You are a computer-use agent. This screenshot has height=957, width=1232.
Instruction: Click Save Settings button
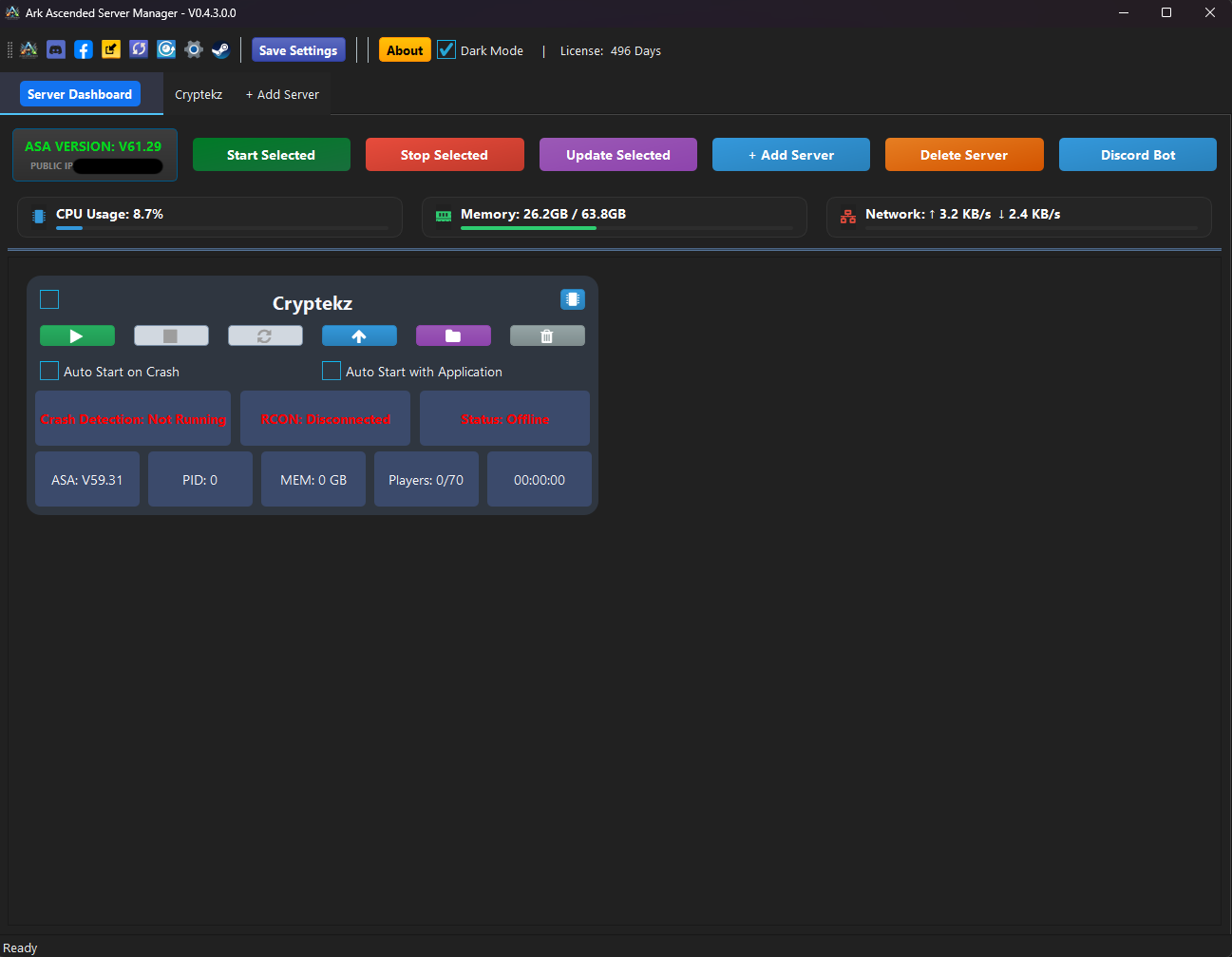(298, 50)
